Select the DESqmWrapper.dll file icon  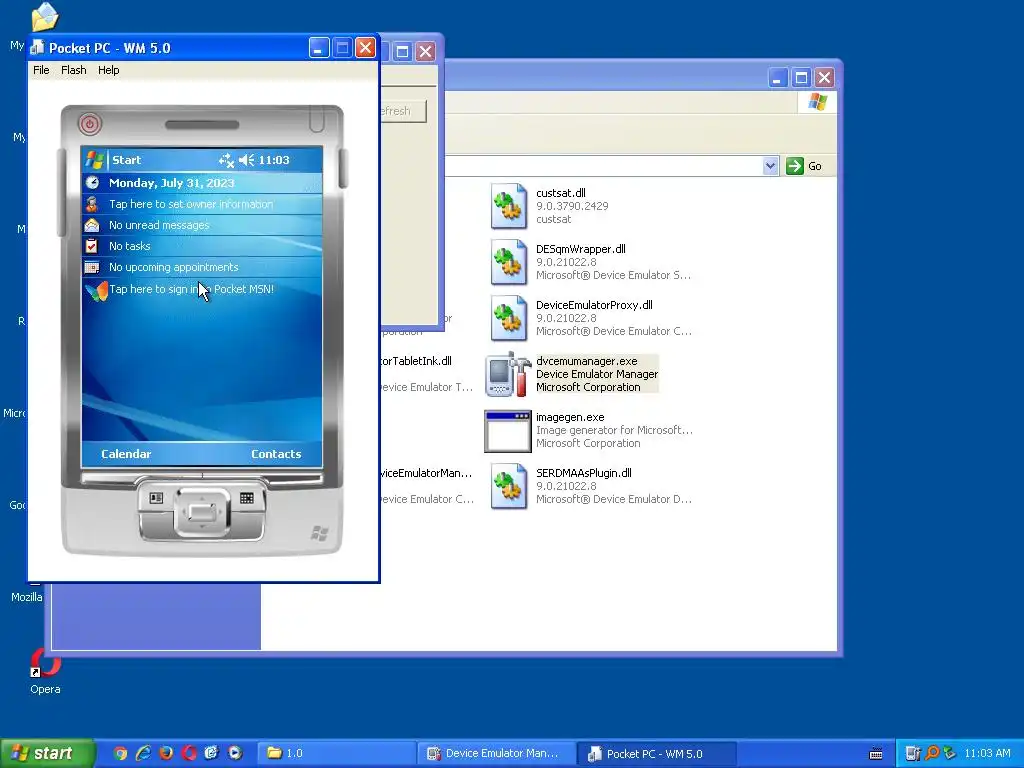click(509, 263)
